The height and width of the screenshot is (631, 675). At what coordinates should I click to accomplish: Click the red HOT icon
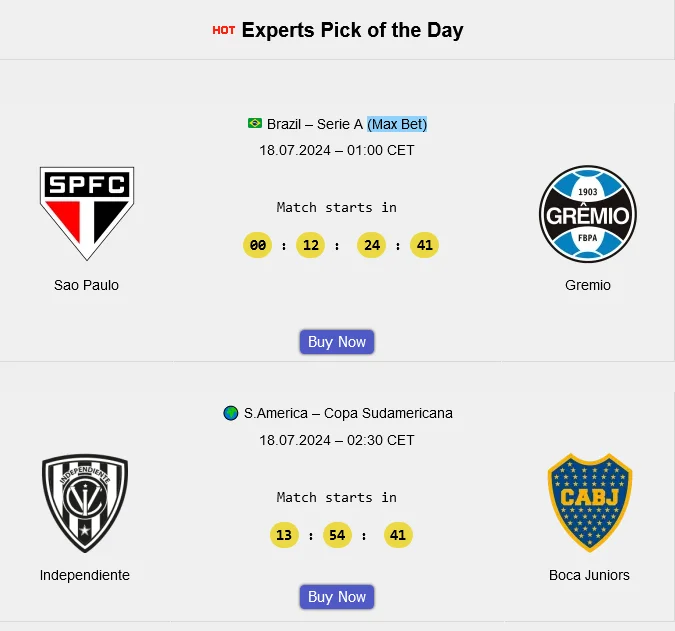tap(224, 30)
